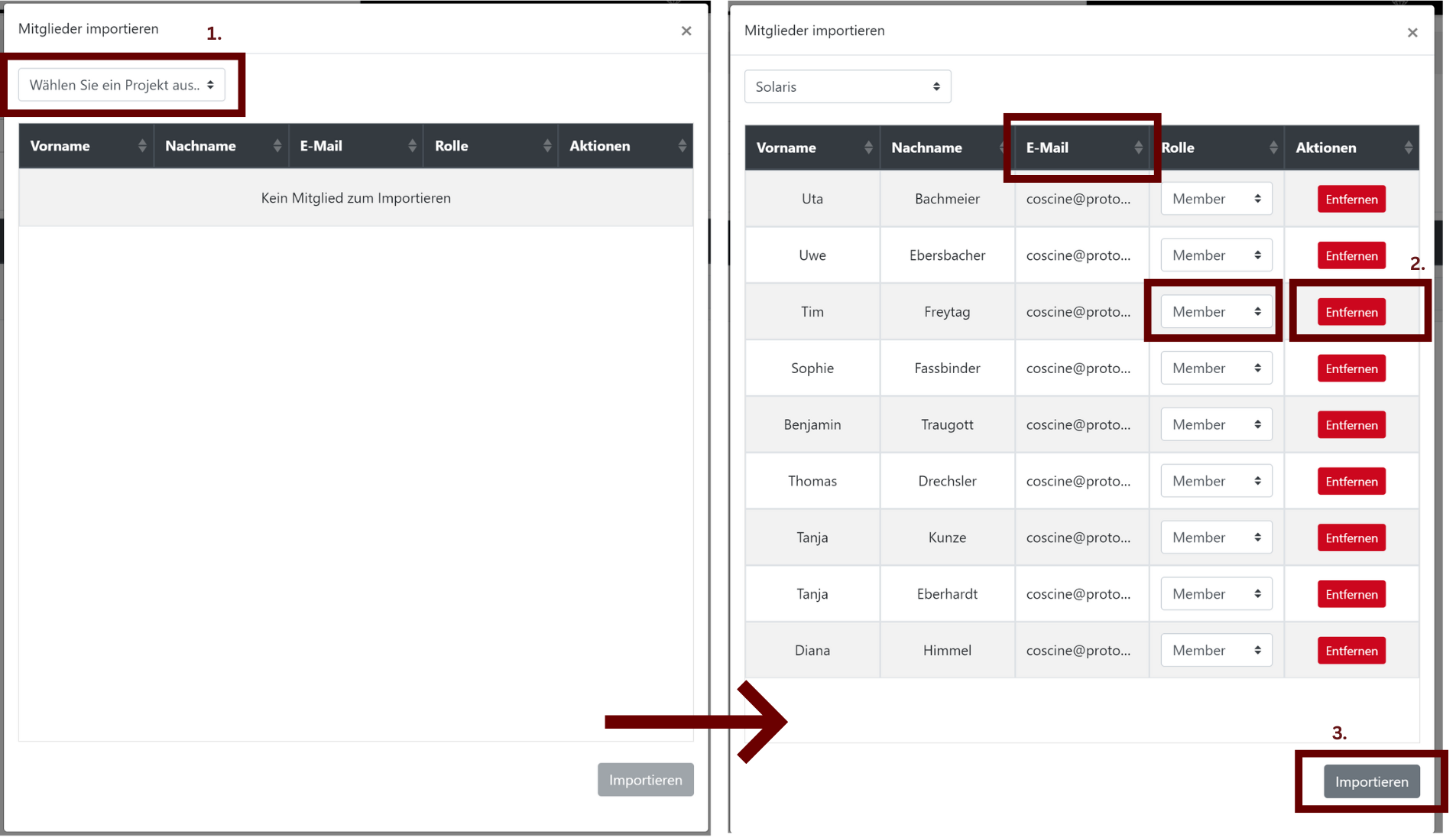The width and height of the screenshot is (1456, 838).
Task: Sort right table by Rolle column
Action: click(x=1217, y=148)
